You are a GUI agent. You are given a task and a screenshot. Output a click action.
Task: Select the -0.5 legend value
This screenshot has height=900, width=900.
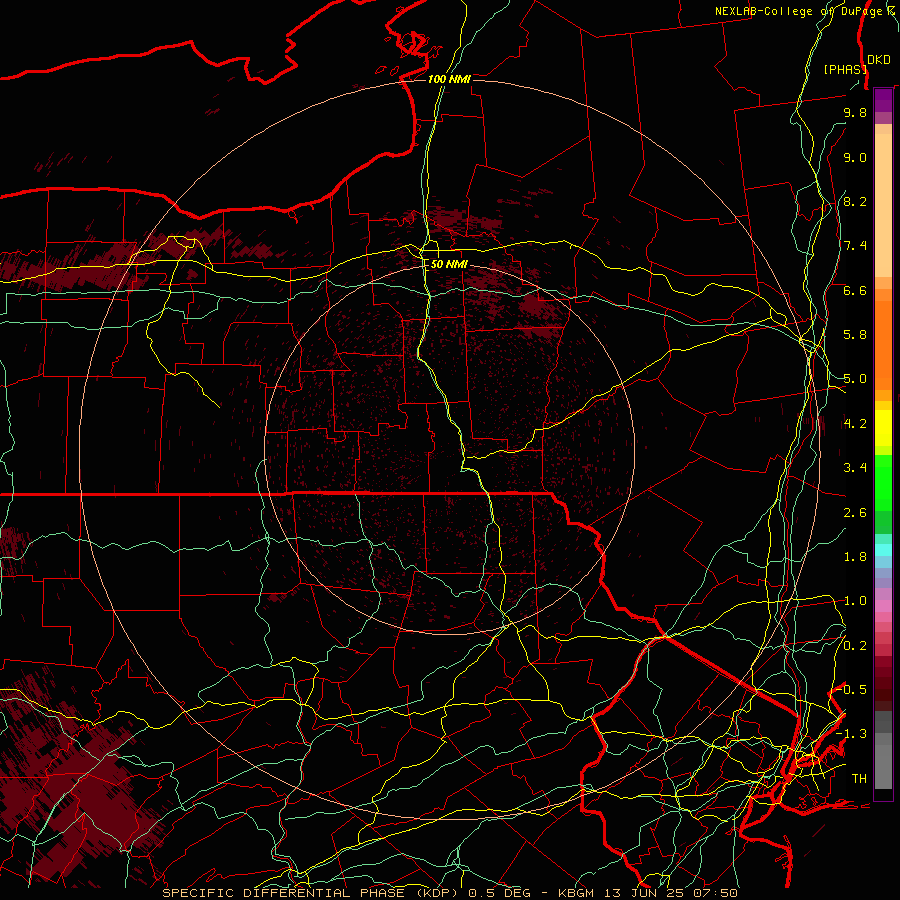(852, 690)
